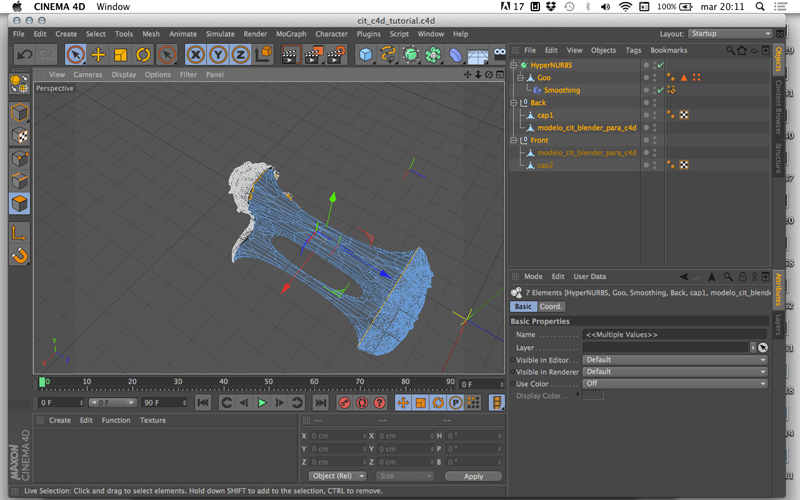
Task: Collapse the HyperNURBS tree item
Action: point(514,65)
